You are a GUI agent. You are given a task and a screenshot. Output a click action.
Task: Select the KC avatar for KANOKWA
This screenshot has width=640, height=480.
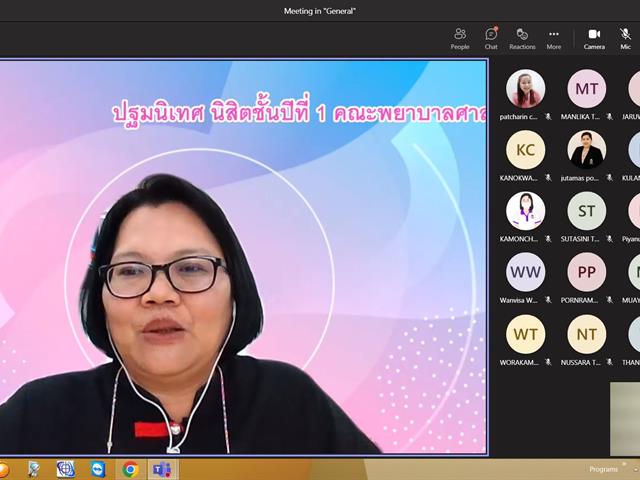pyautogui.click(x=525, y=150)
